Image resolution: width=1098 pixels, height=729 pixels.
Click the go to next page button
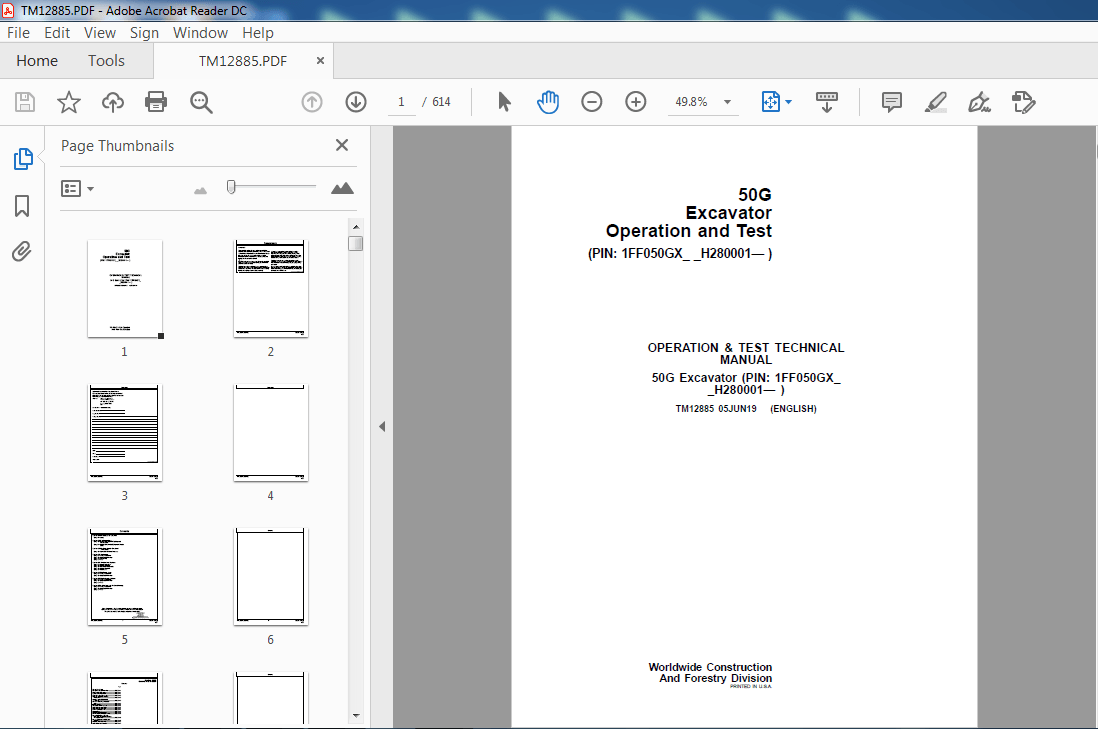[355, 101]
